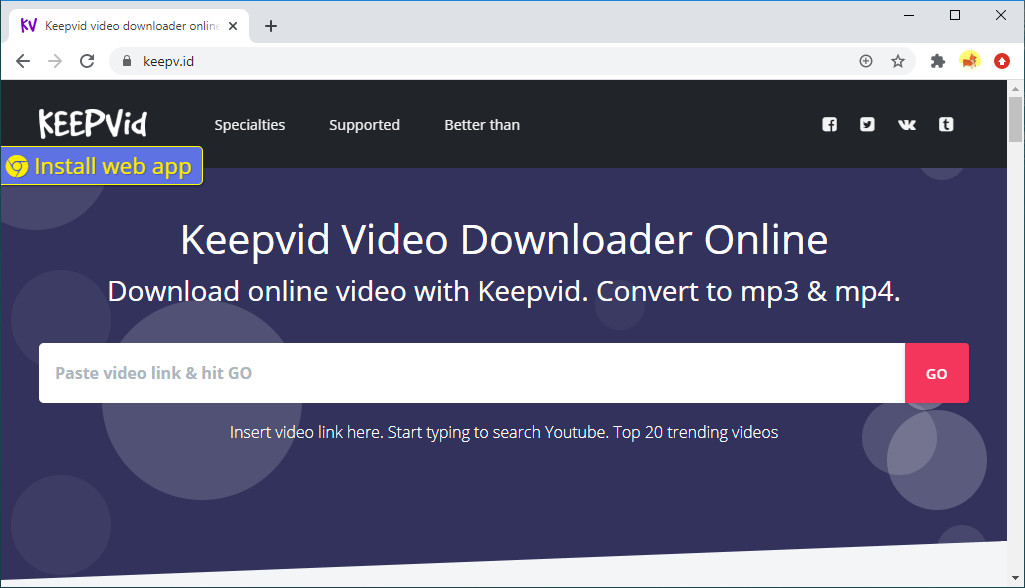Go back to previous page
Viewport: 1025px width, 588px height.
point(23,61)
